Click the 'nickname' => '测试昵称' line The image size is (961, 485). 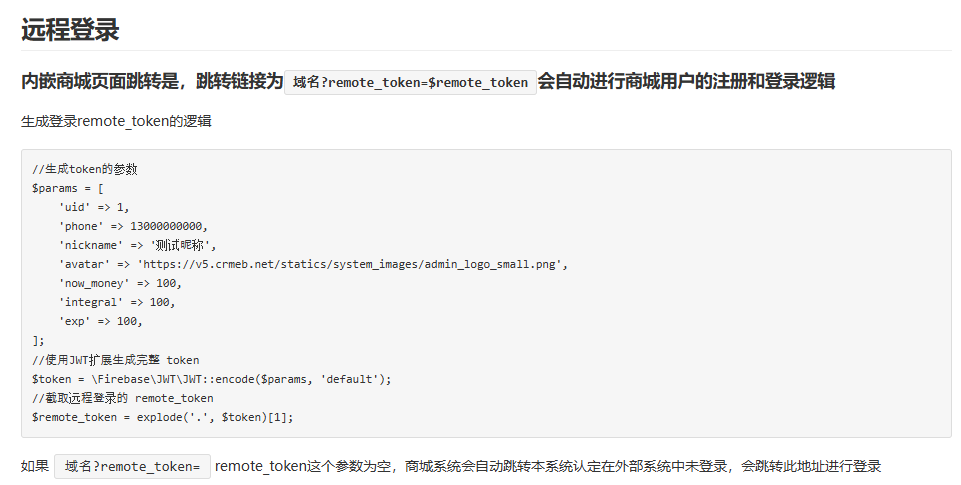(137, 245)
